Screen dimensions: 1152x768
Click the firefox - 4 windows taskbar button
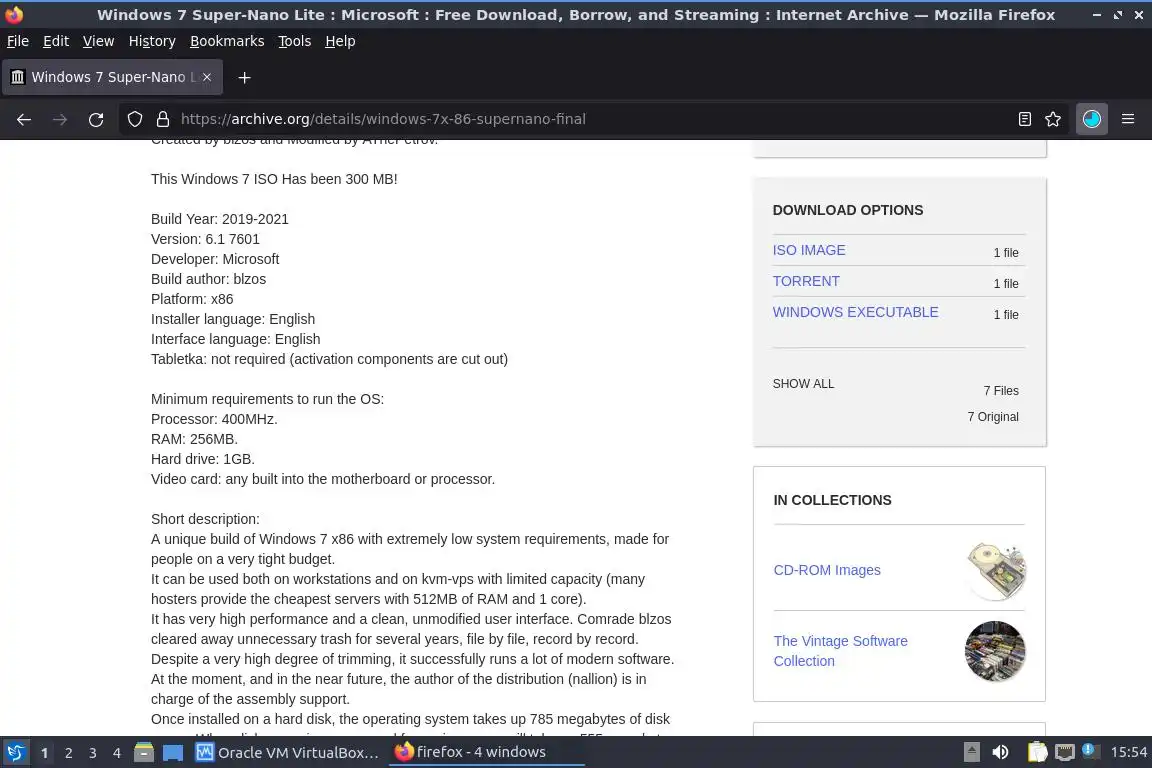click(486, 752)
